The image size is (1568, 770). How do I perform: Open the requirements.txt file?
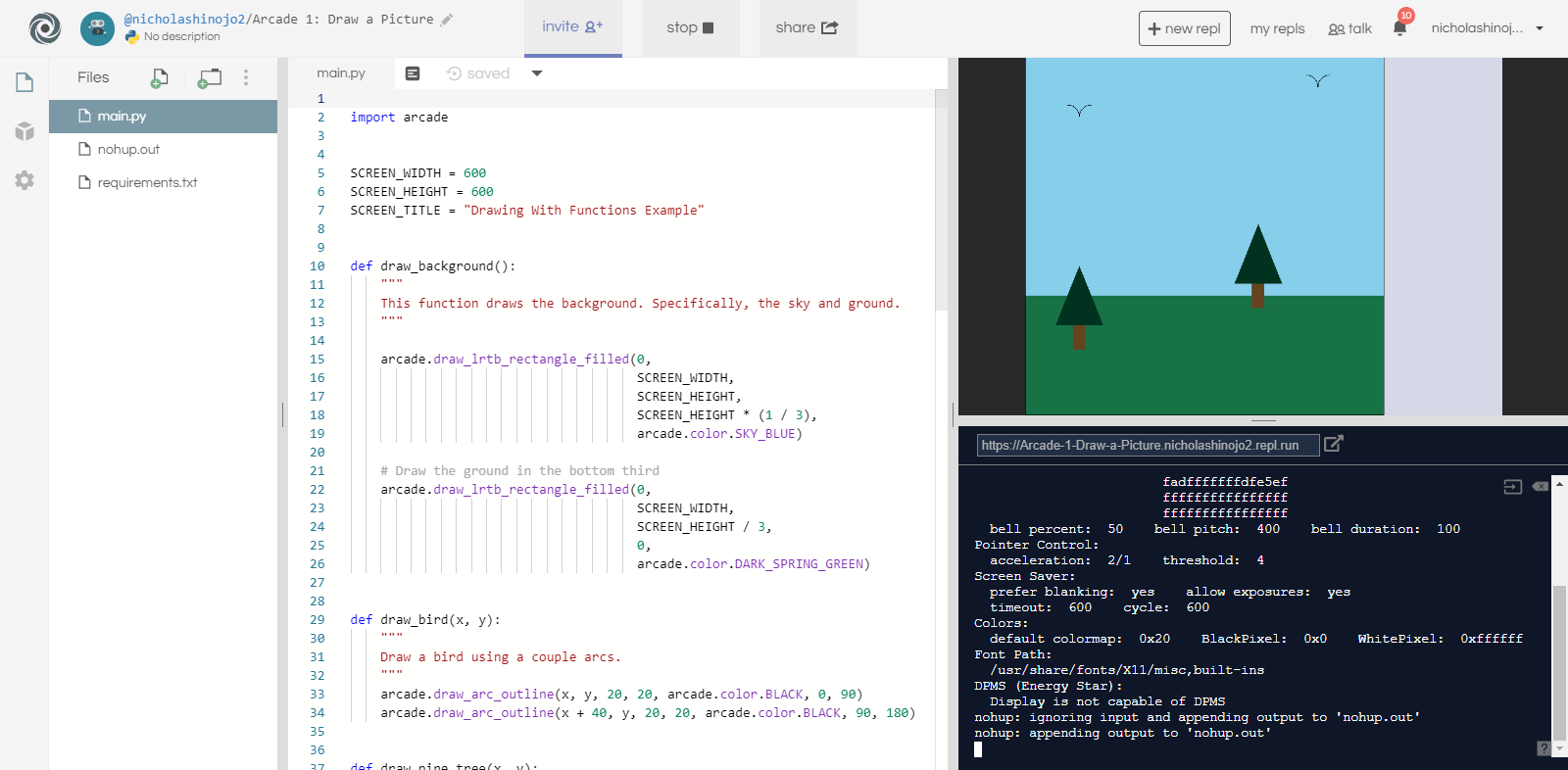pyautogui.click(x=163, y=182)
